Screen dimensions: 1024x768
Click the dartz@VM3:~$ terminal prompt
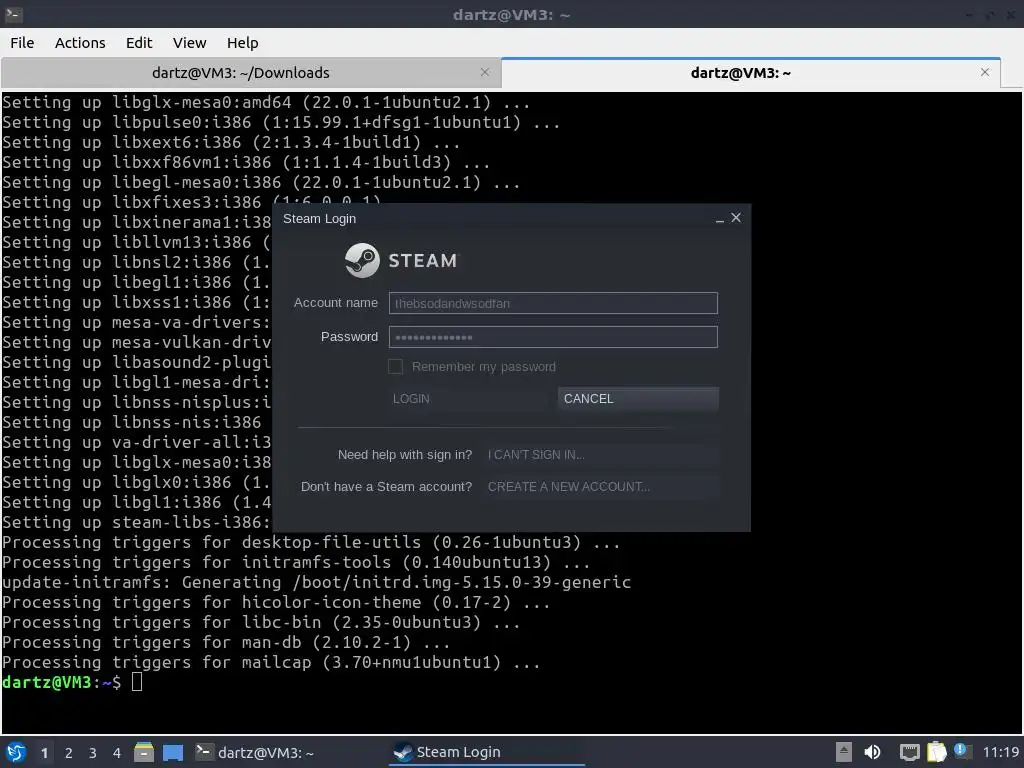click(x=61, y=682)
